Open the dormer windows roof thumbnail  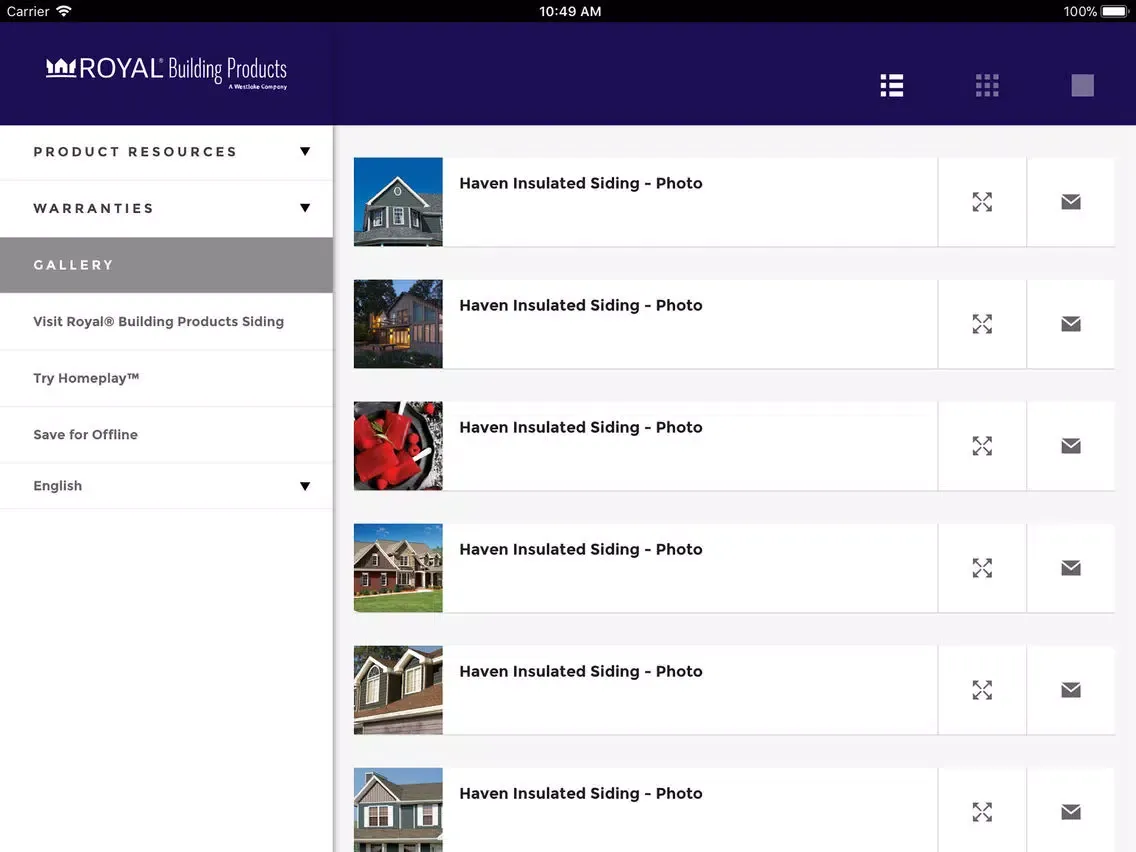[398, 690]
